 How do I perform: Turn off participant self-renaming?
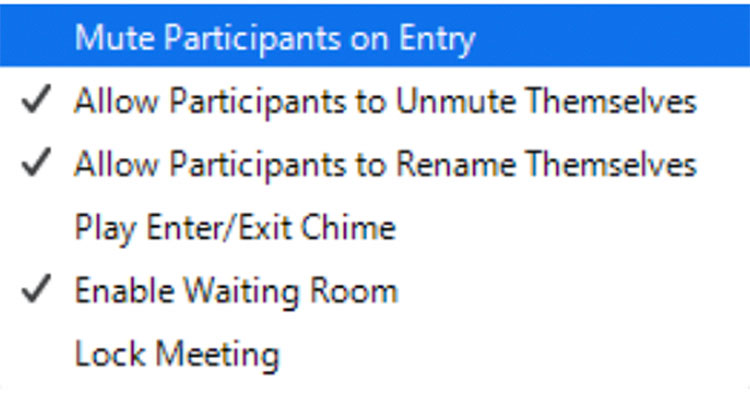[x=385, y=165]
